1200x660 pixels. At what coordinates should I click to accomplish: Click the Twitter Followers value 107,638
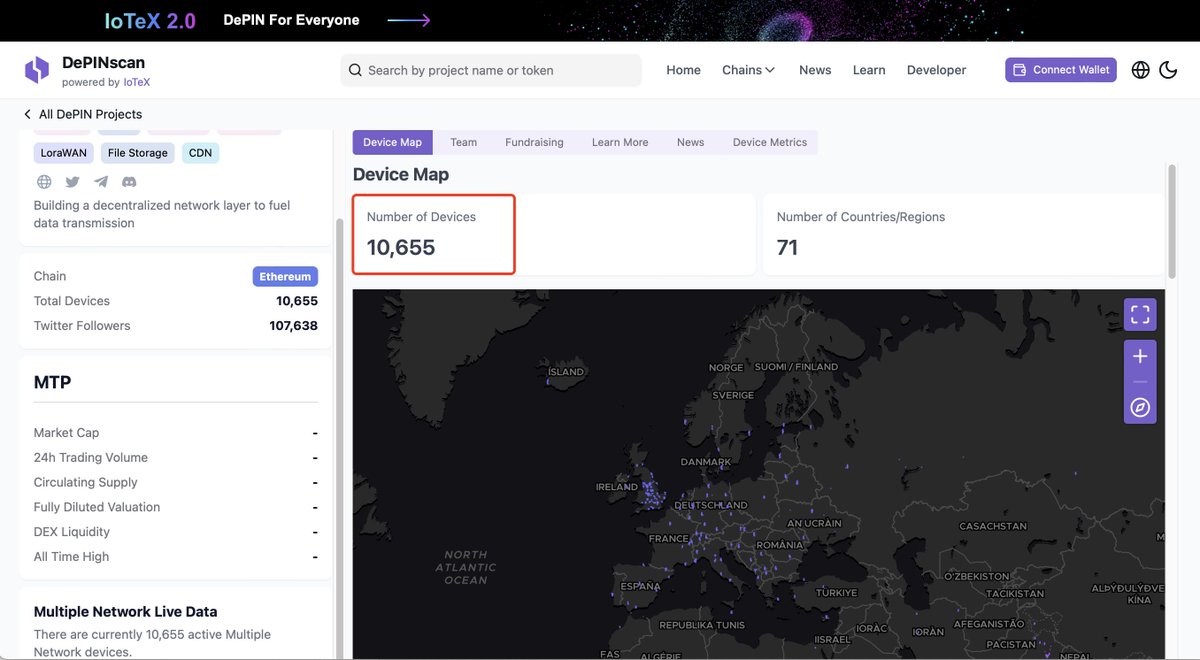point(293,326)
